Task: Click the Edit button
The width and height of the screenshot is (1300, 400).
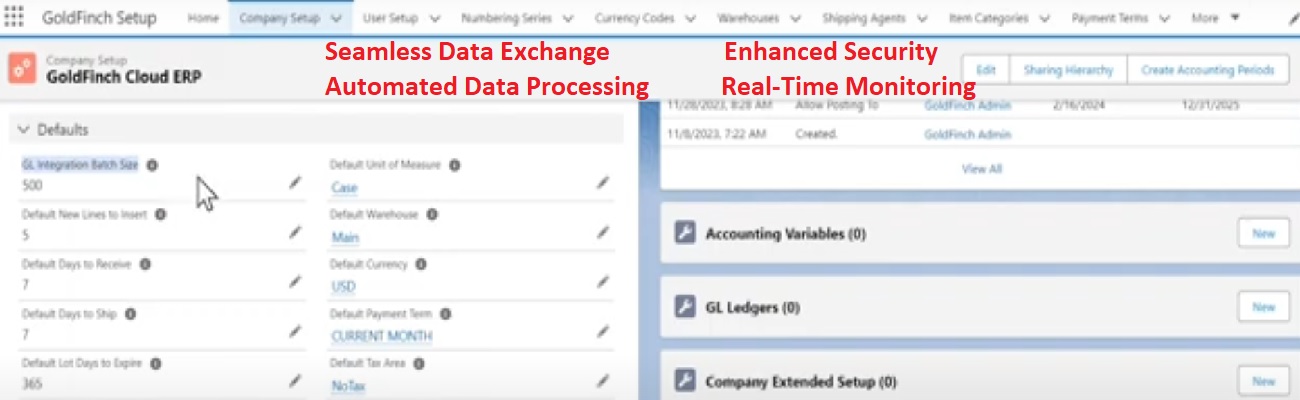Action: tap(986, 70)
